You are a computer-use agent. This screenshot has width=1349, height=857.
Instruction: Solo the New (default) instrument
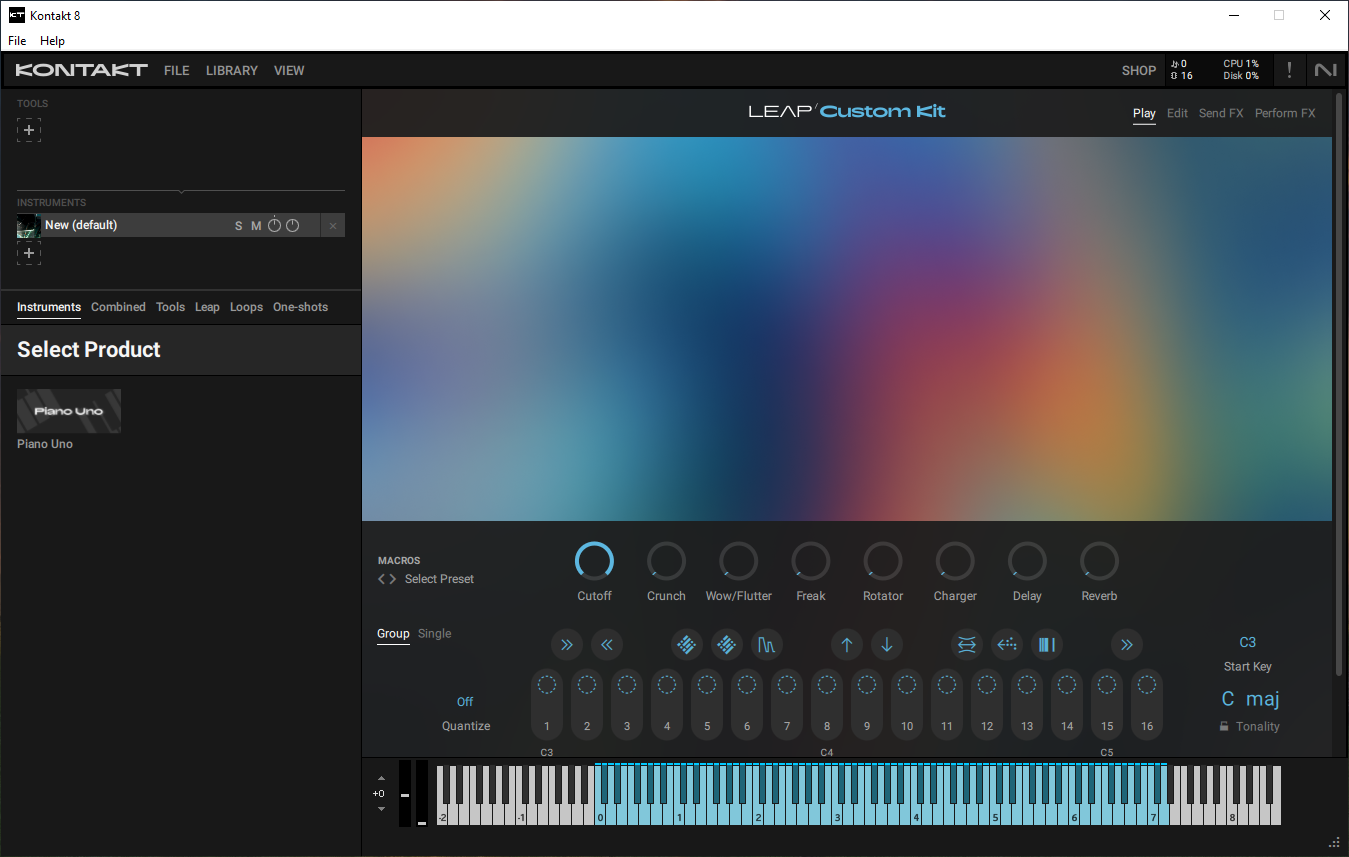[x=238, y=225]
